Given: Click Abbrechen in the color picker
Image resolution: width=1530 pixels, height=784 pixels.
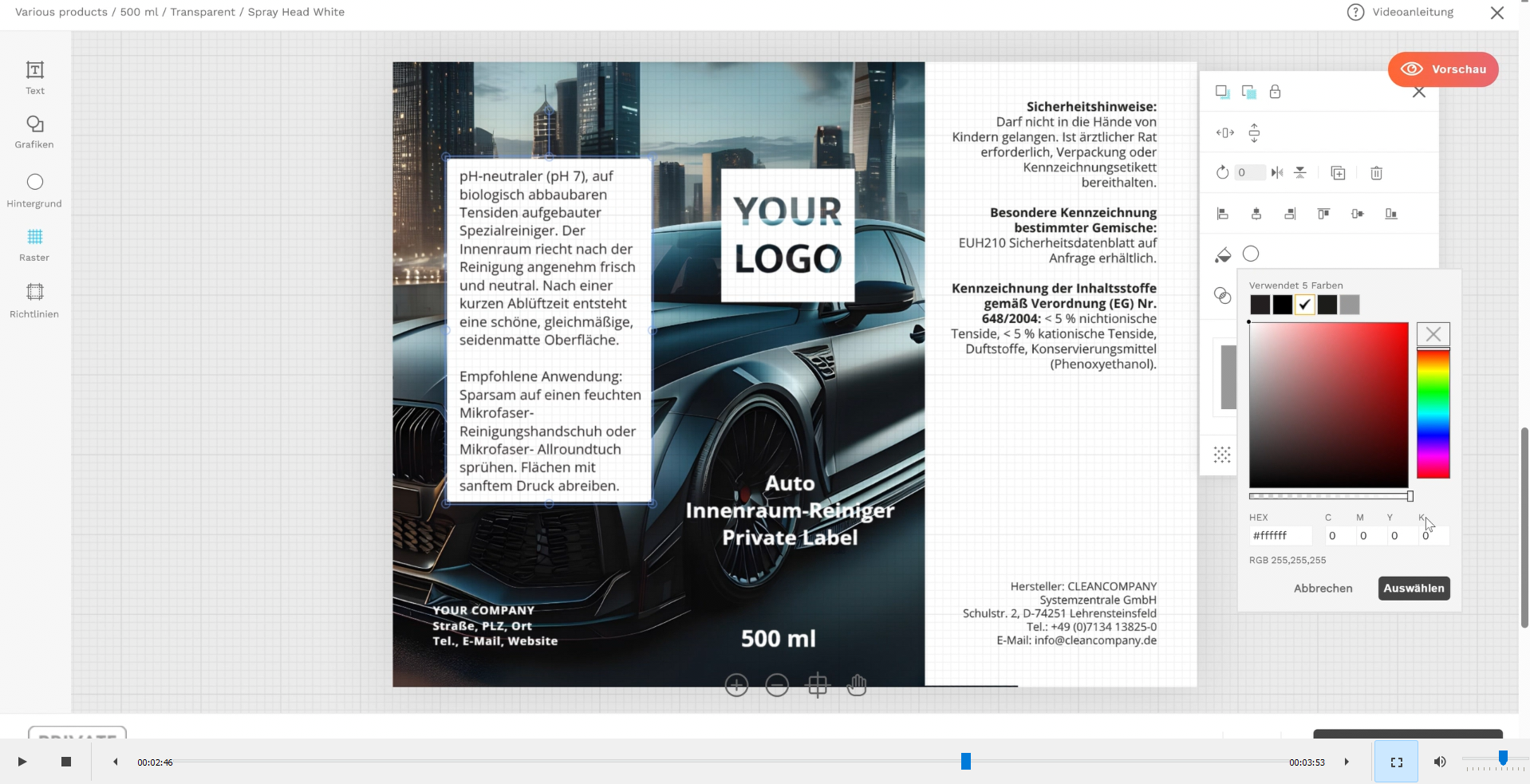Looking at the screenshot, I should coord(1323,588).
